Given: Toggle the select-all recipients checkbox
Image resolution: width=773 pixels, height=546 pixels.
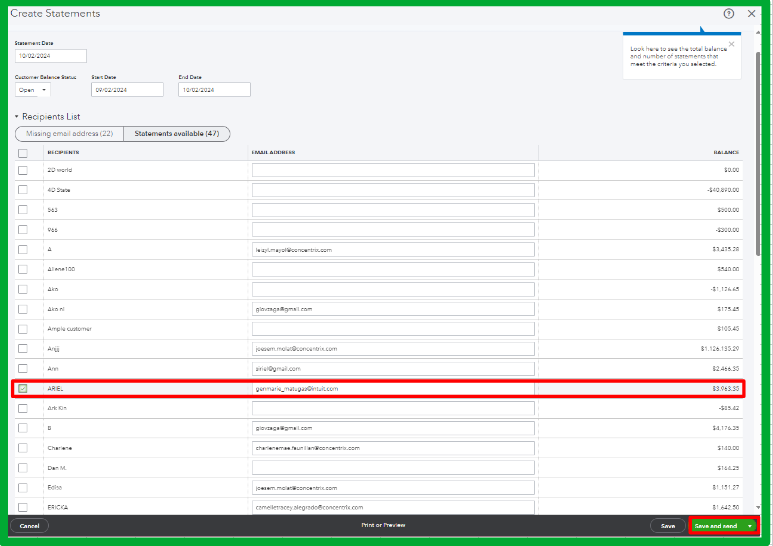Looking at the screenshot, I should click(x=23, y=153).
